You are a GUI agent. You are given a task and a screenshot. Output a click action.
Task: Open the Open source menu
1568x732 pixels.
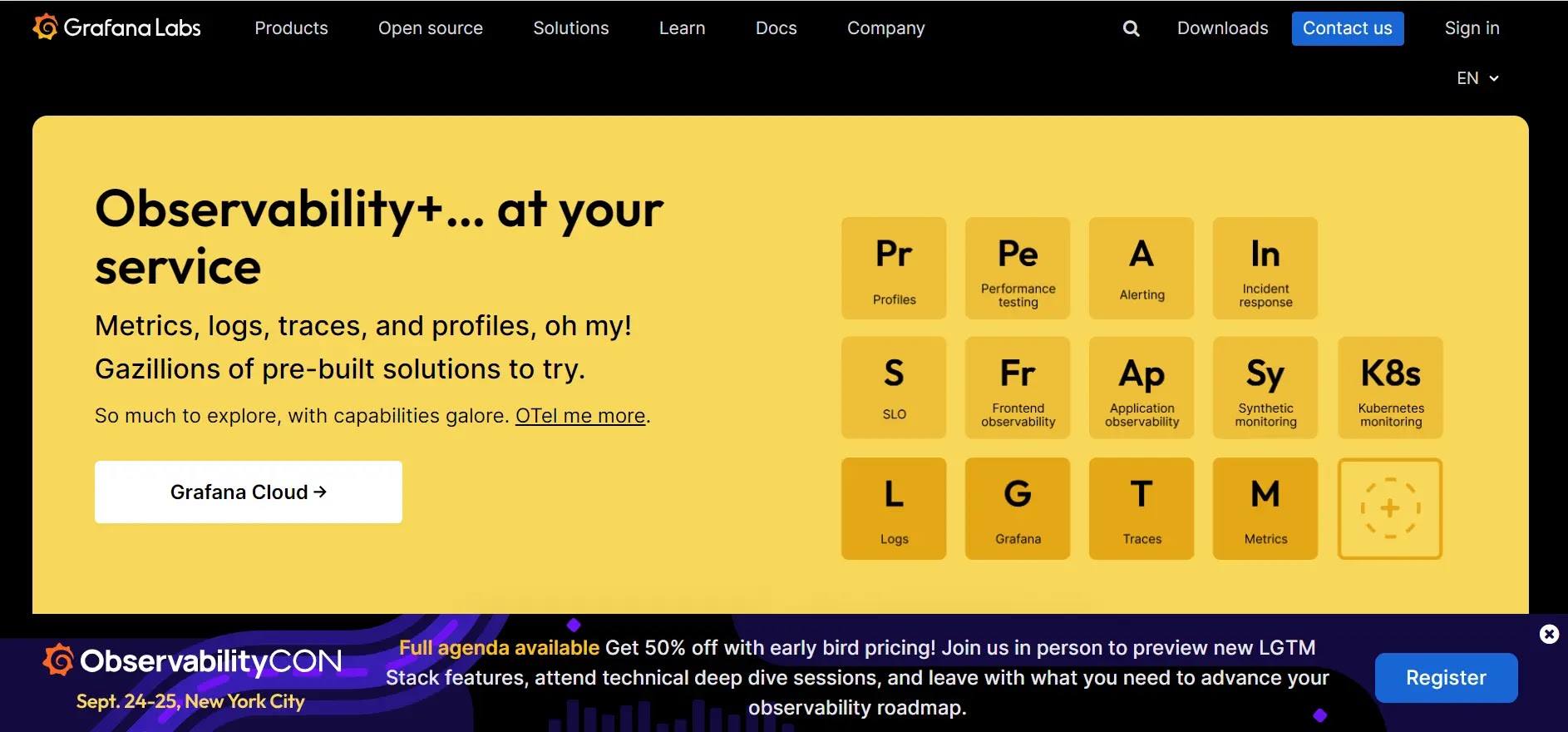pyautogui.click(x=431, y=28)
